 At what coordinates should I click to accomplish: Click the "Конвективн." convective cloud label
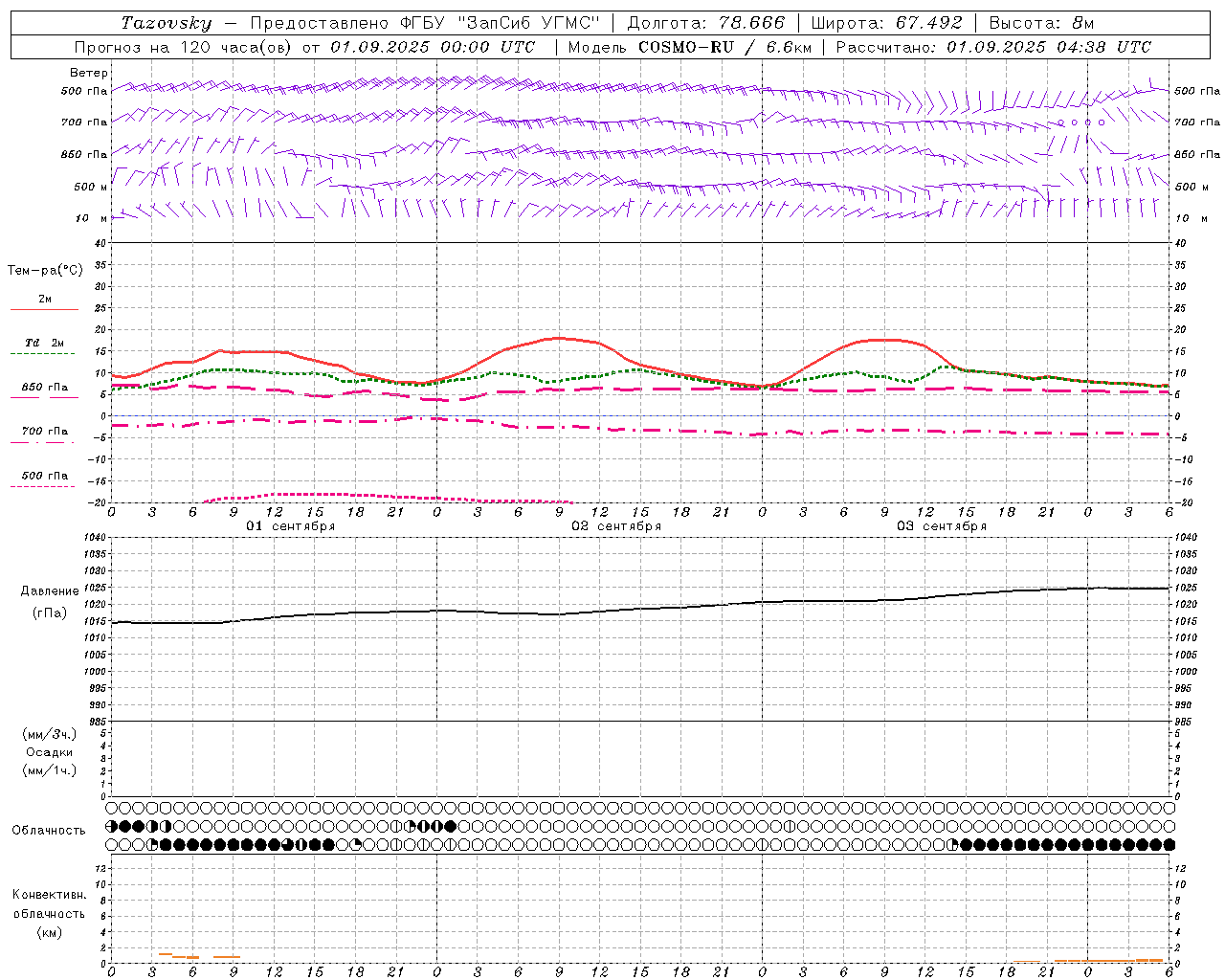tap(50, 895)
